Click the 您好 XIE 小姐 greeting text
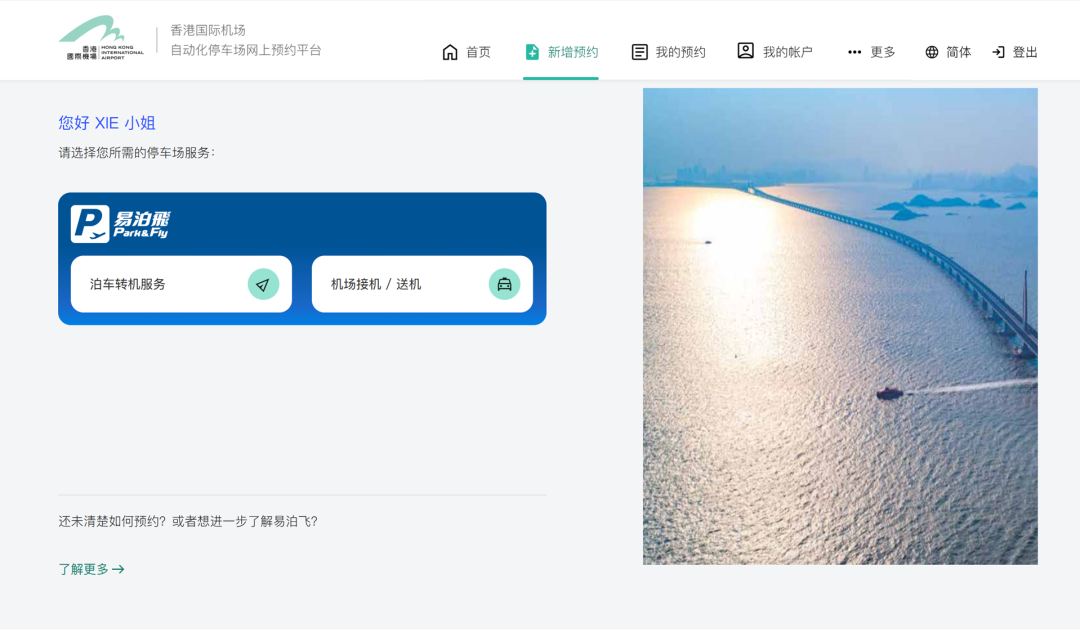 coord(107,123)
